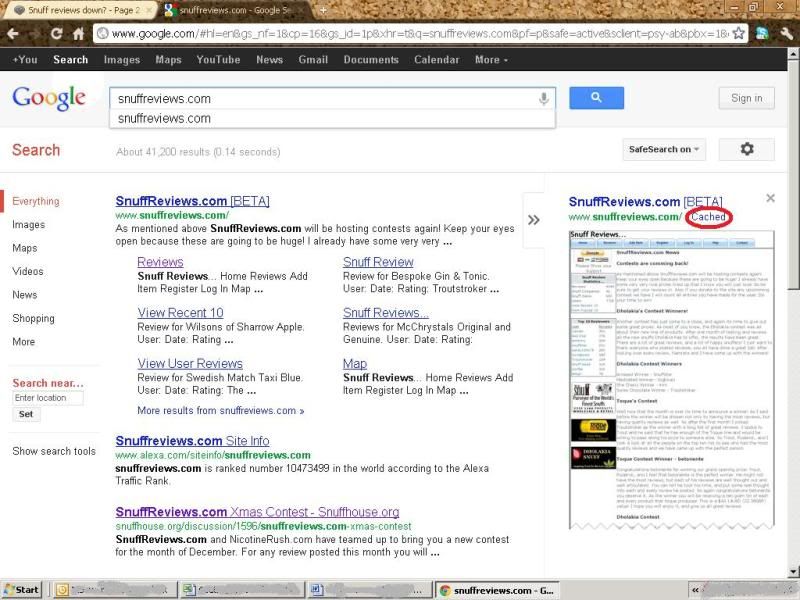Filter results by Images in sidebar
Viewport: 800px width, 600px height.
(29, 224)
